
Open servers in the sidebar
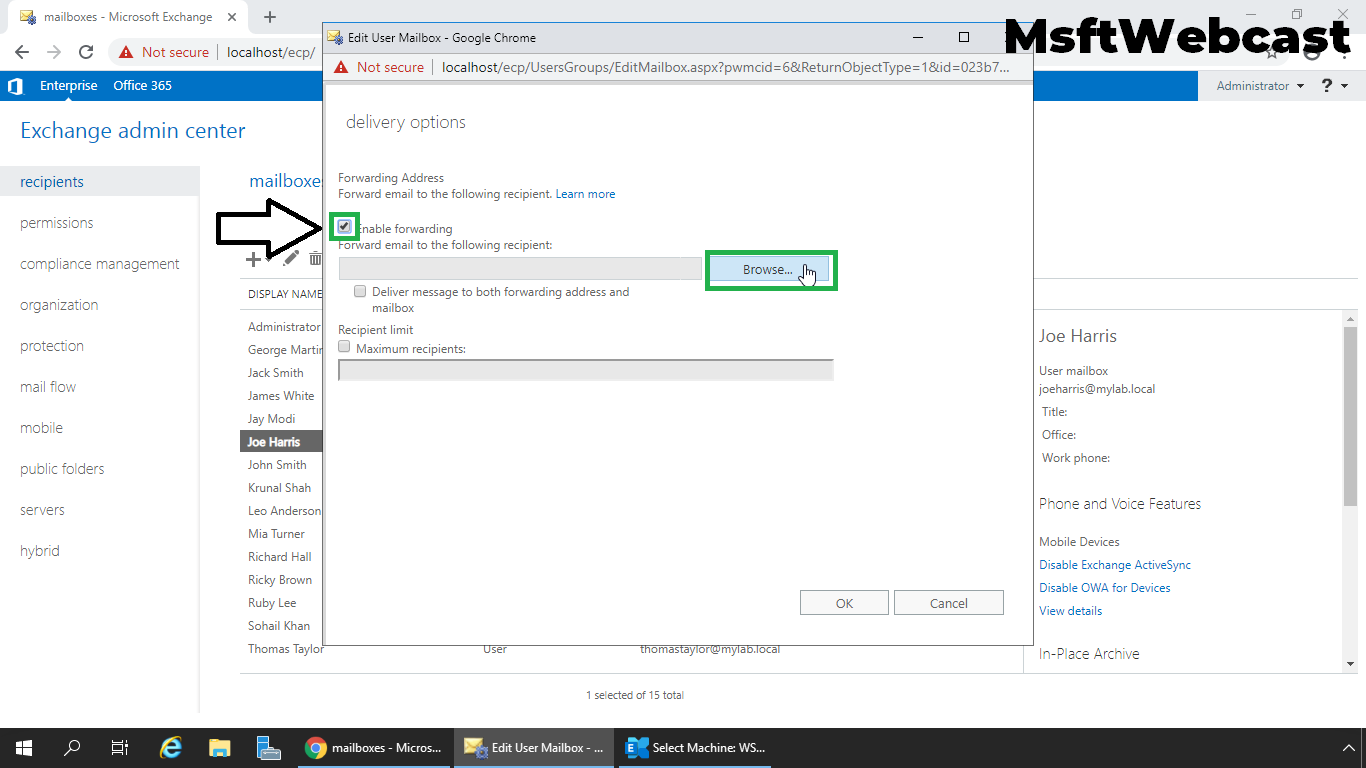click(42, 510)
